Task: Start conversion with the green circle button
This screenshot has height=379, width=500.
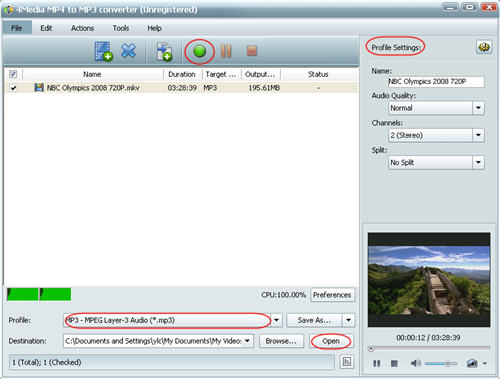Action: (199, 51)
